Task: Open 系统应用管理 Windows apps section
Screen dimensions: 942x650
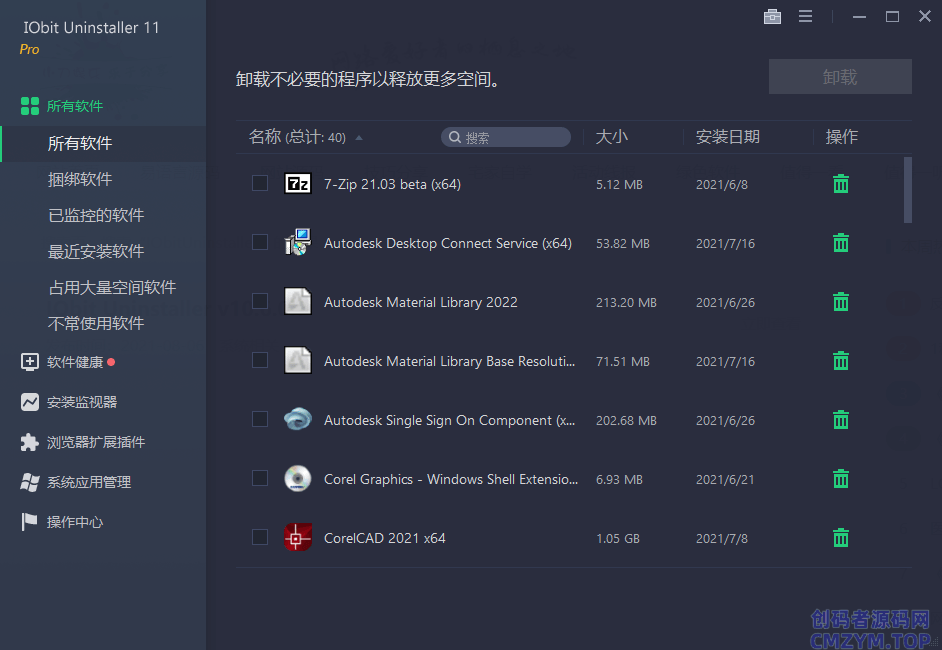Action: click(88, 482)
